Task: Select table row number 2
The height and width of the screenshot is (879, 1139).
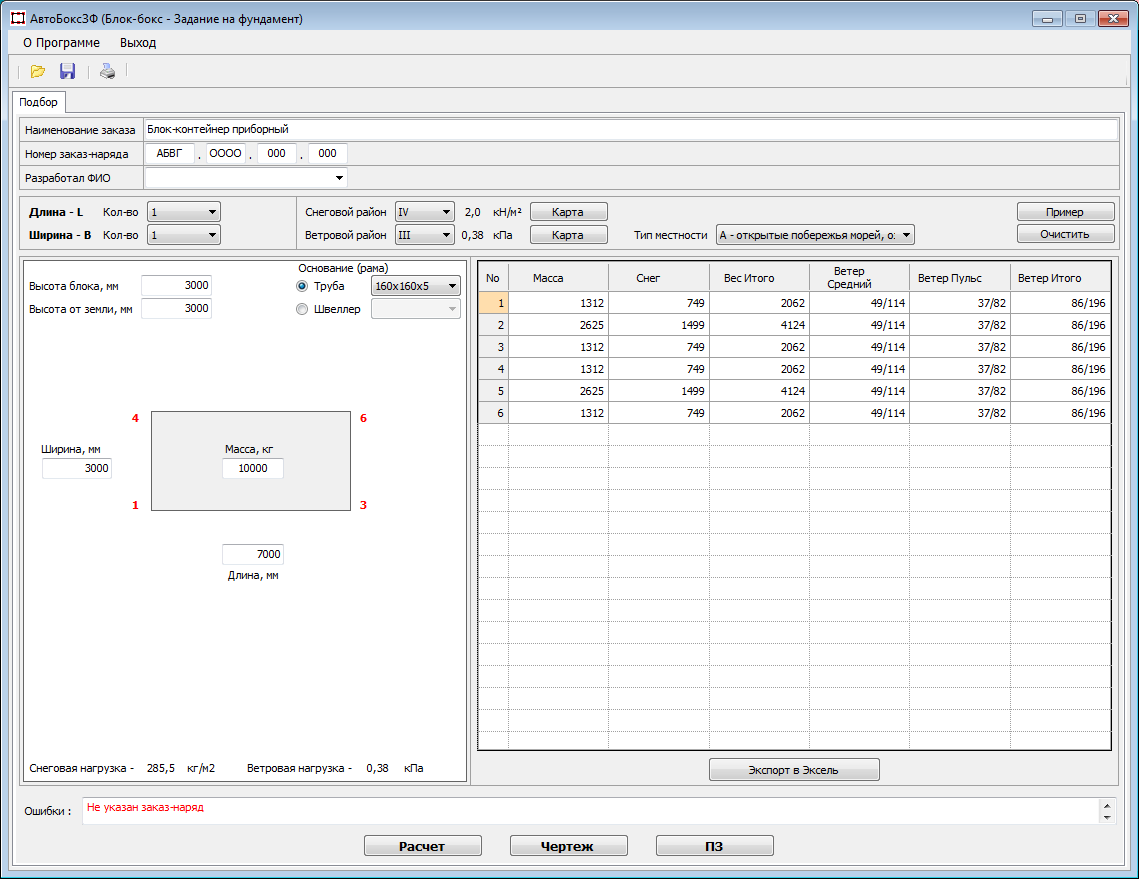Action: (x=493, y=325)
